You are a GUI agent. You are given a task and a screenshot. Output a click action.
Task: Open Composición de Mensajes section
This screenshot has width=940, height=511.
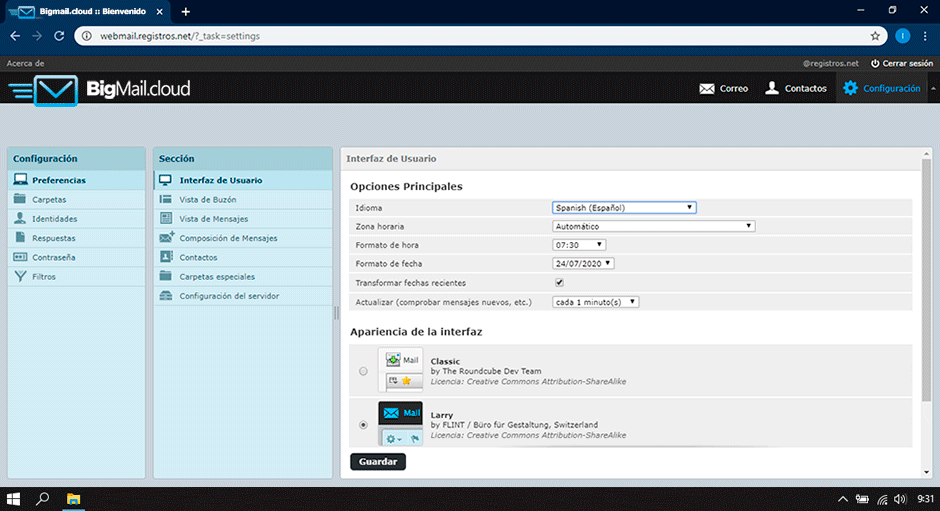(228, 238)
